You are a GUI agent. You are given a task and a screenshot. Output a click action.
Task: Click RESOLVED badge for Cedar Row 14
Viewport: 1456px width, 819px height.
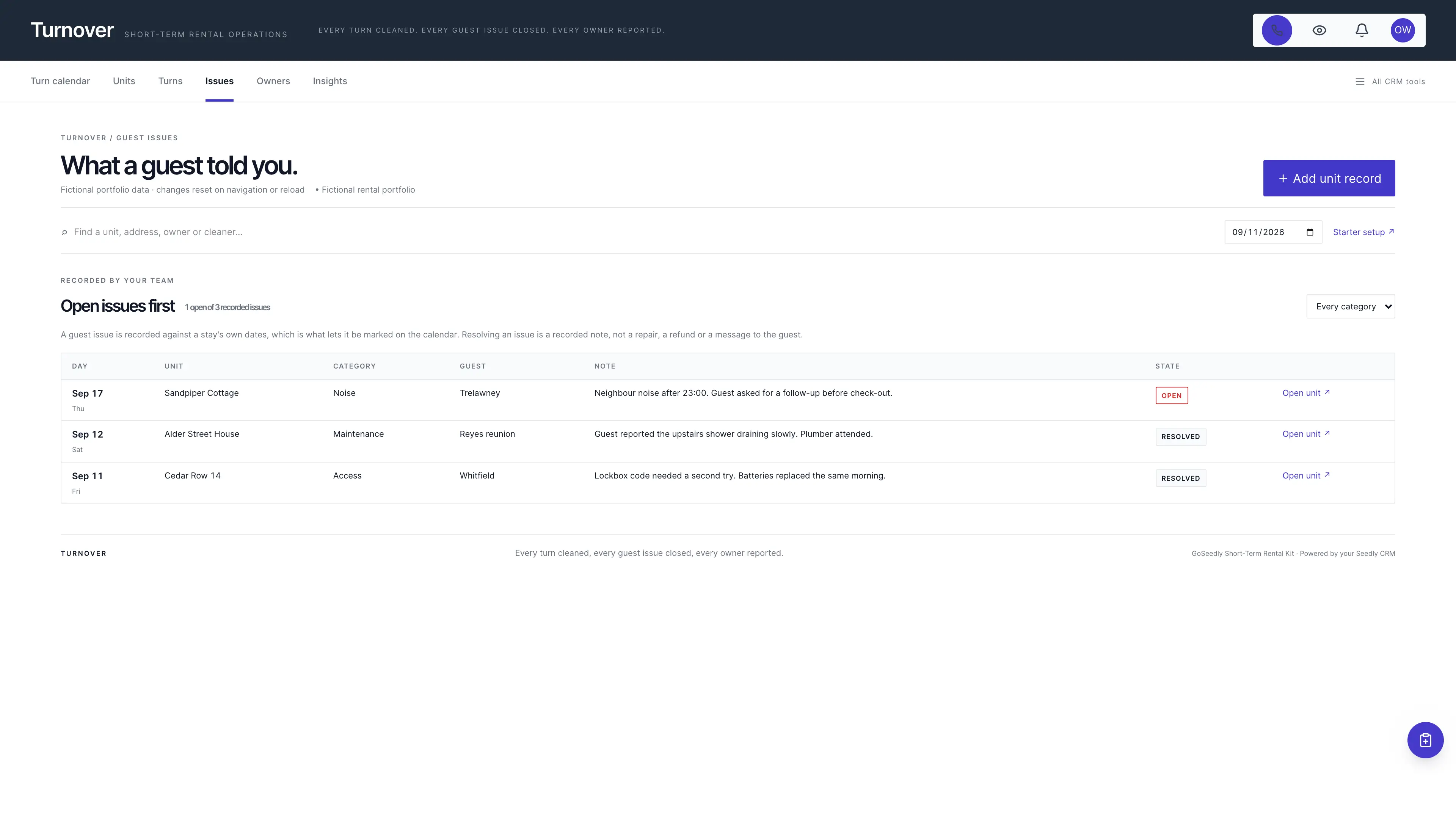(x=1180, y=478)
